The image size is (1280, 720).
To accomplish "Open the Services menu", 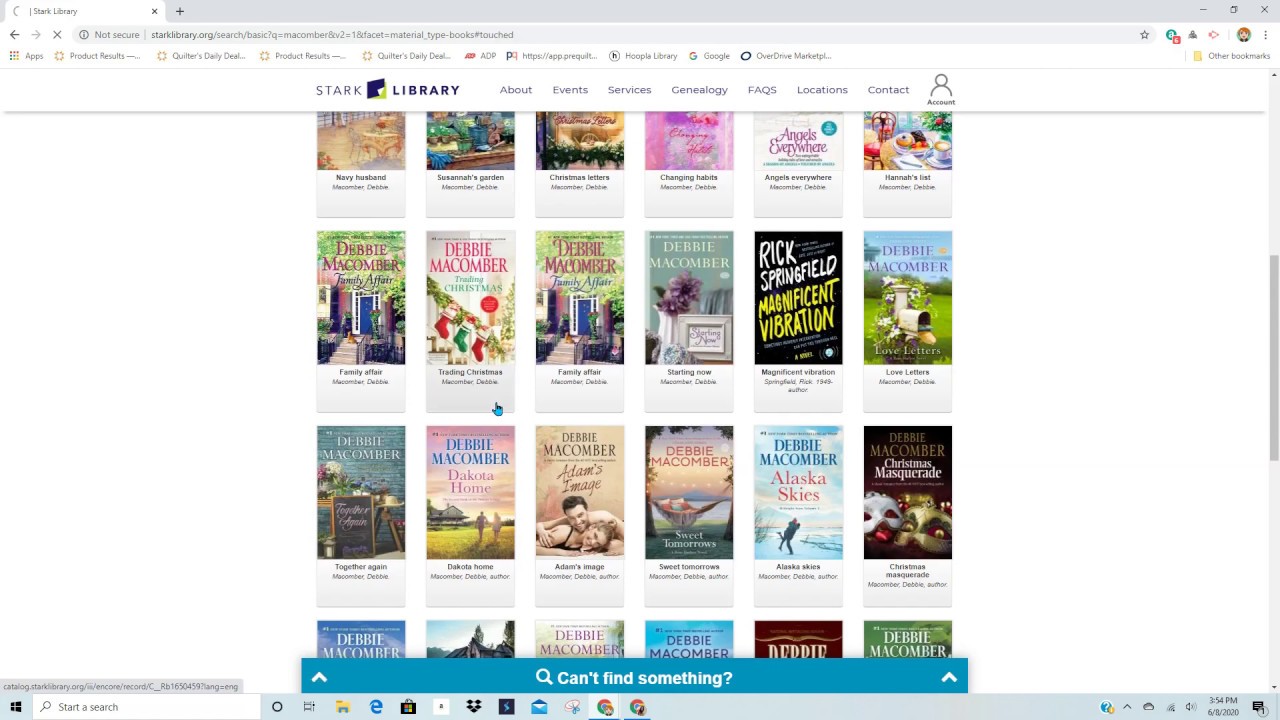I will pyautogui.click(x=629, y=90).
